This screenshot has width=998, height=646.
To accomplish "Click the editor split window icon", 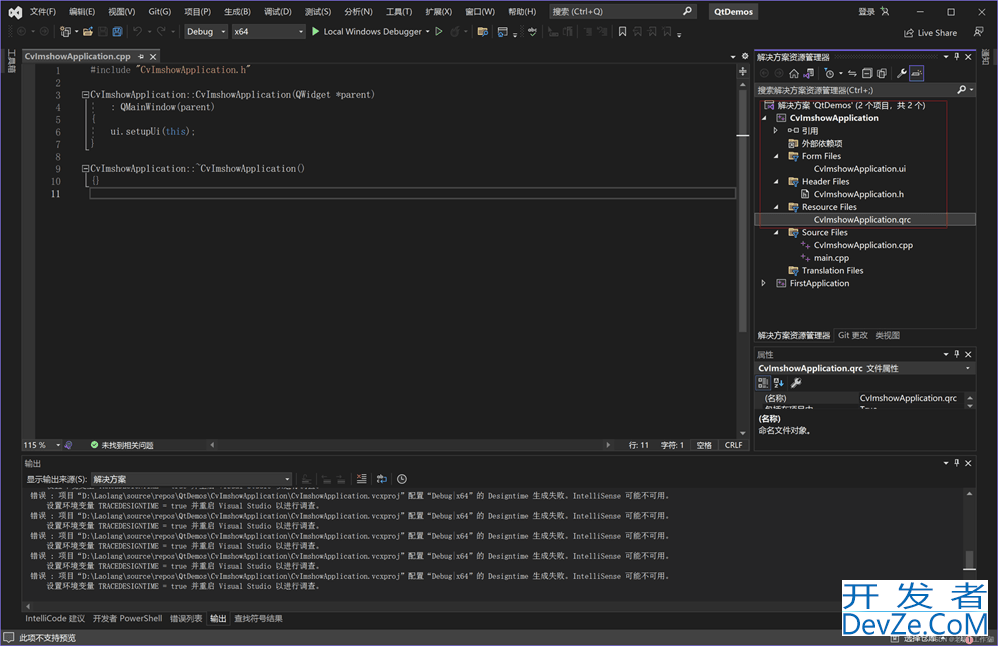I will pyautogui.click(x=743, y=71).
